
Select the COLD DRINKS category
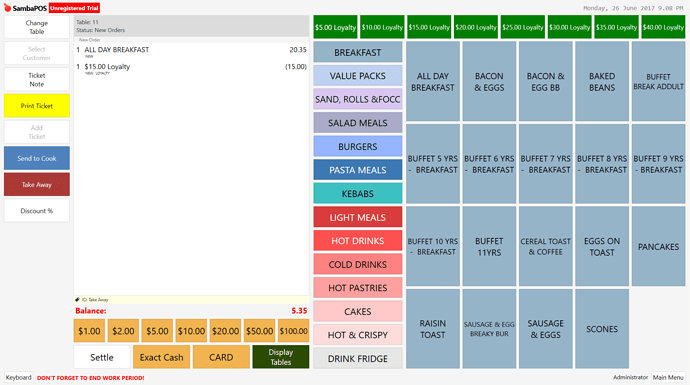point(358,264)
